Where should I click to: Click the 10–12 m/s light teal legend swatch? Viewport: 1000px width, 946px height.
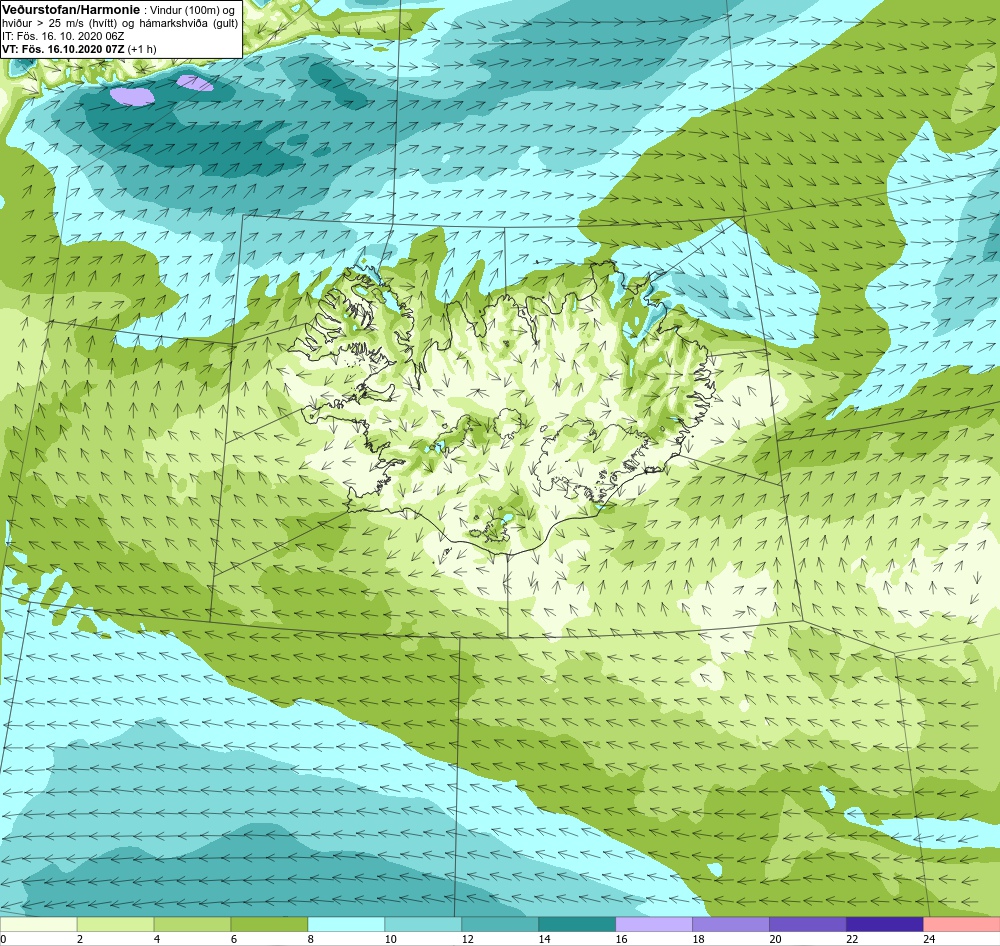[x=423, y=924]
